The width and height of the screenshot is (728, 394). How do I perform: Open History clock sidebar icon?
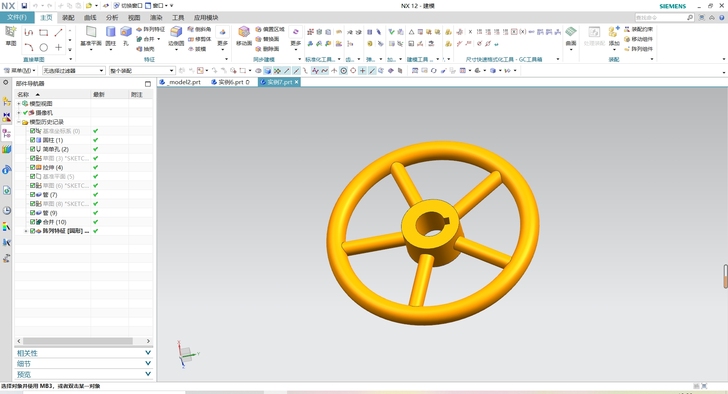pos(6,210)
